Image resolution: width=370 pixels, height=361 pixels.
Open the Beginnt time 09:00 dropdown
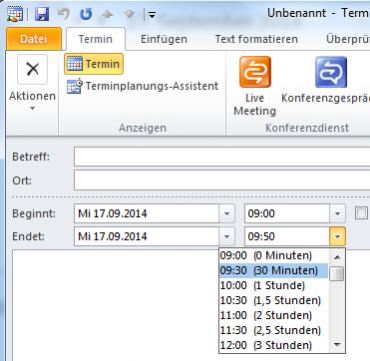(337, 214)
